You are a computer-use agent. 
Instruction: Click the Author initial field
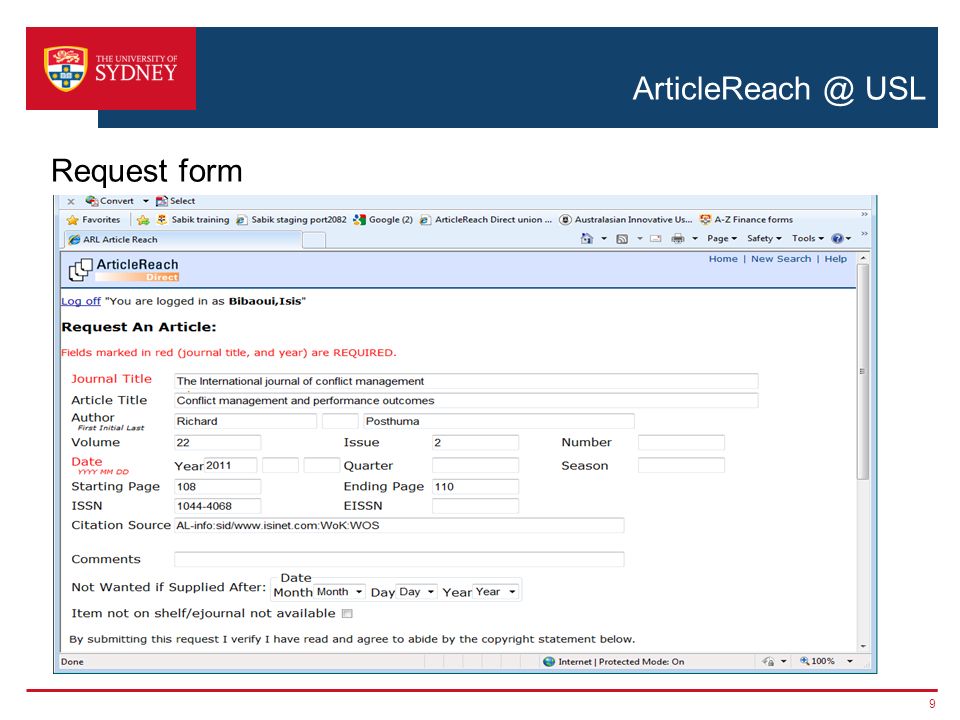click(340, 421)
